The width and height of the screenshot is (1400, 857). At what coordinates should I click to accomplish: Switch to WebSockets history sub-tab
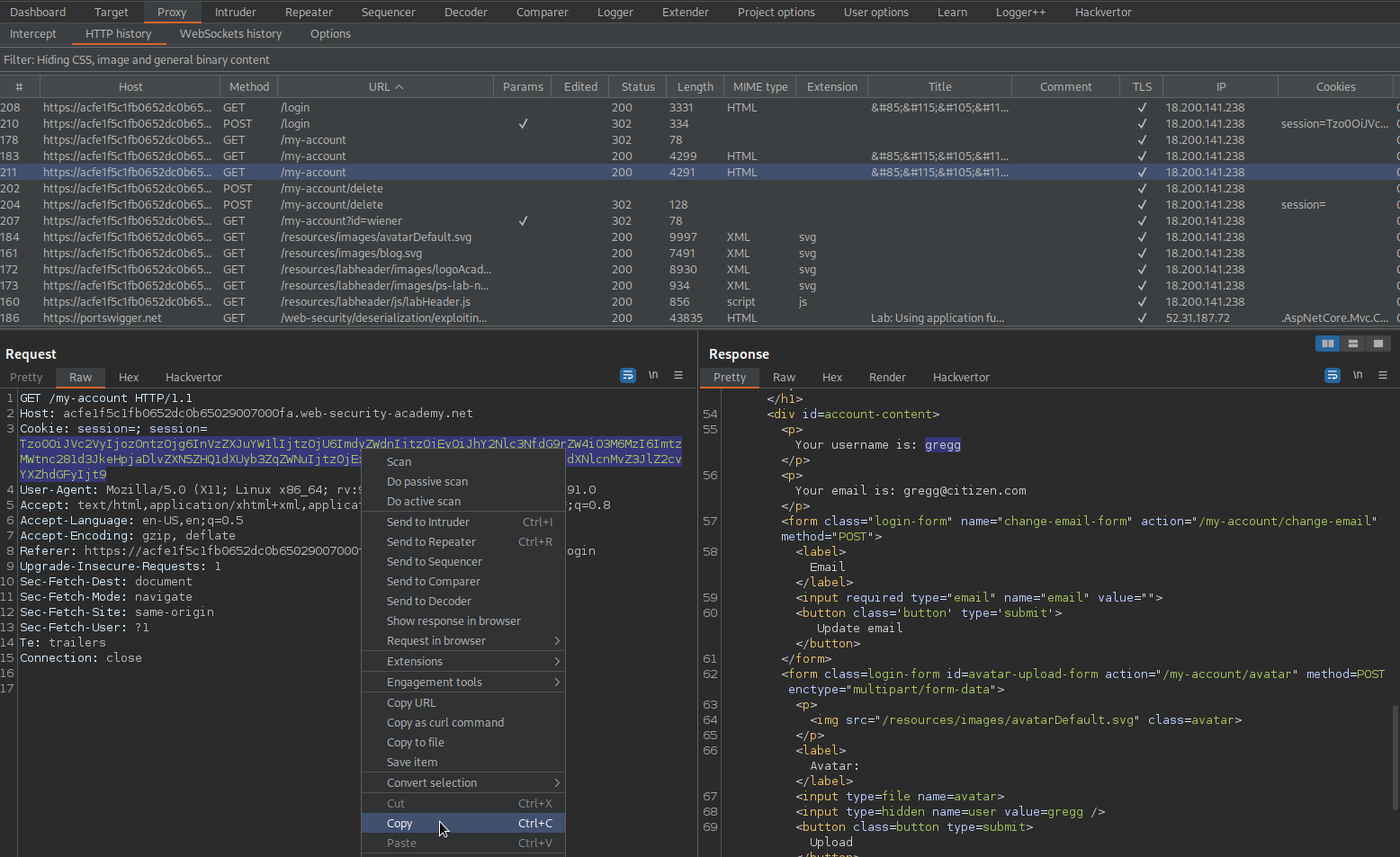click(231, 34)
